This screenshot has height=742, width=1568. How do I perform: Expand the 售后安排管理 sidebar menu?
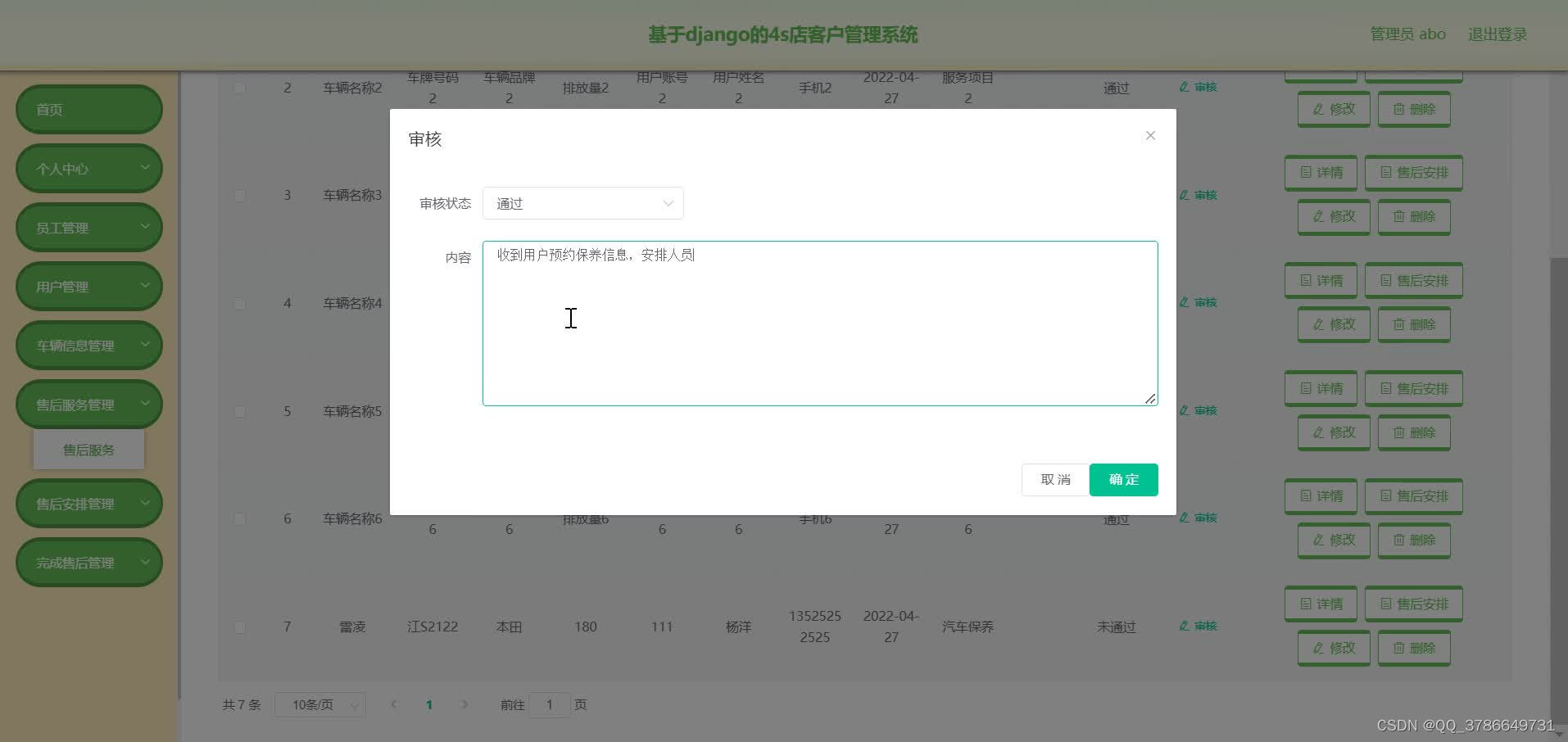[89, 503]
